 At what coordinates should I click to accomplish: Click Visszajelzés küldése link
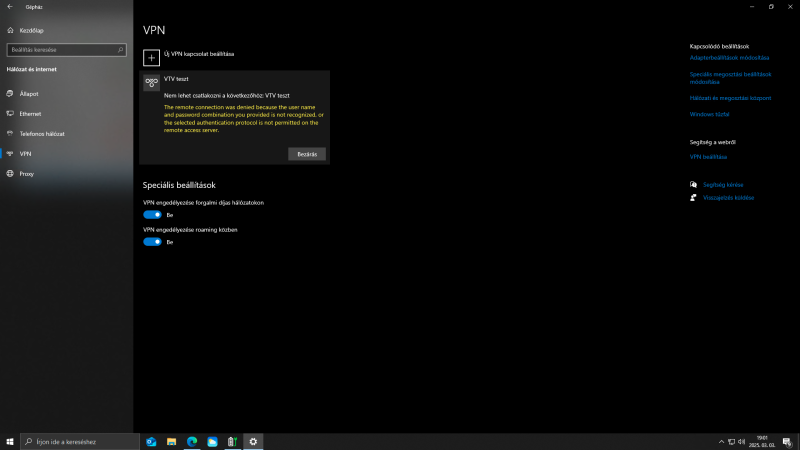tap(728, 197)
